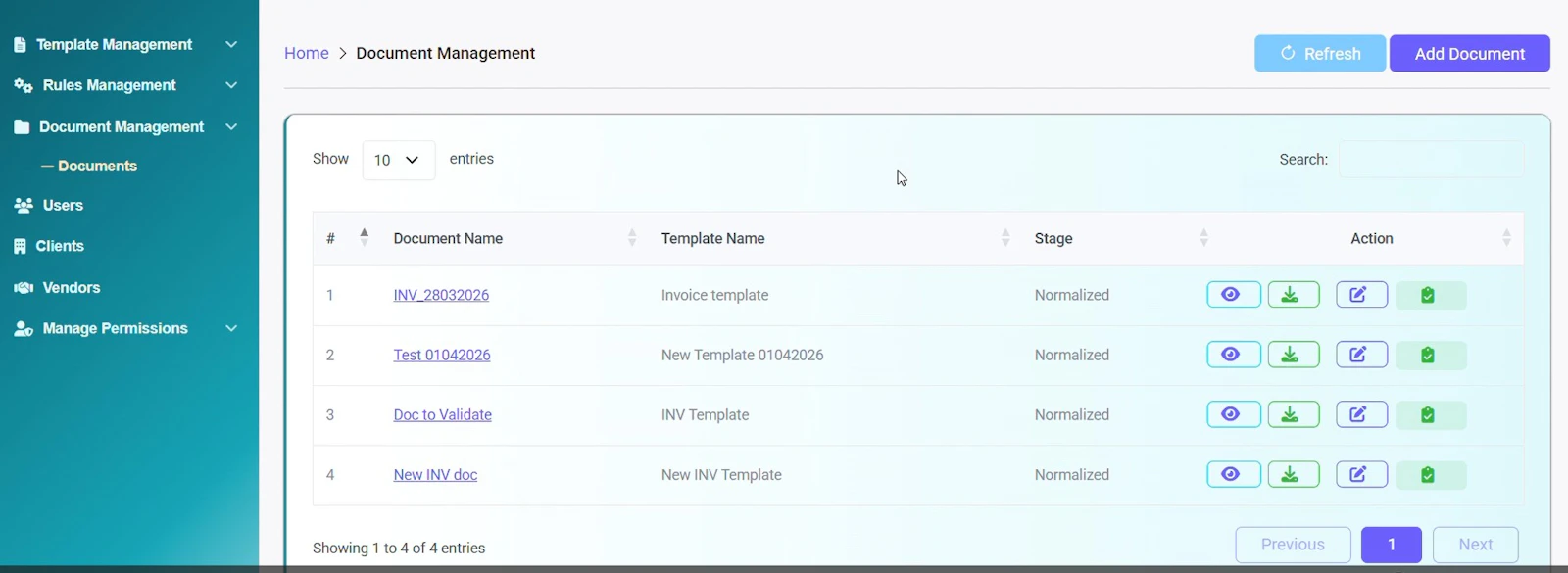This screenshot has width=1568, height=573.
Task: Open Test 01042026 document link
Action: pos(442,355)
